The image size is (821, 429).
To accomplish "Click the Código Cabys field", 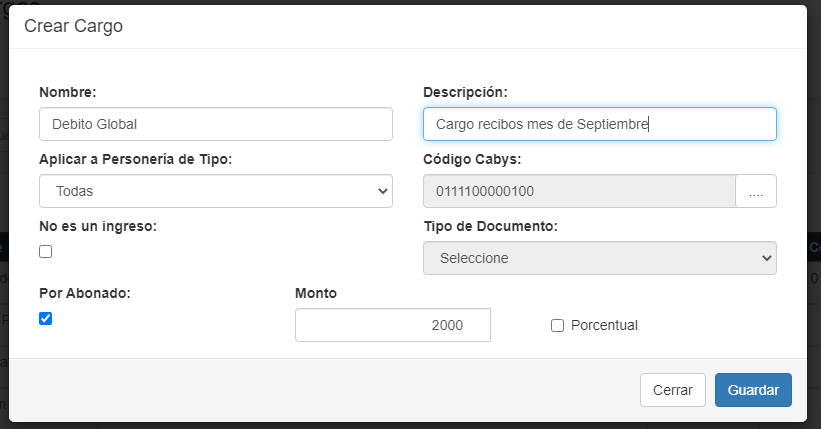I will coord(580,192).
